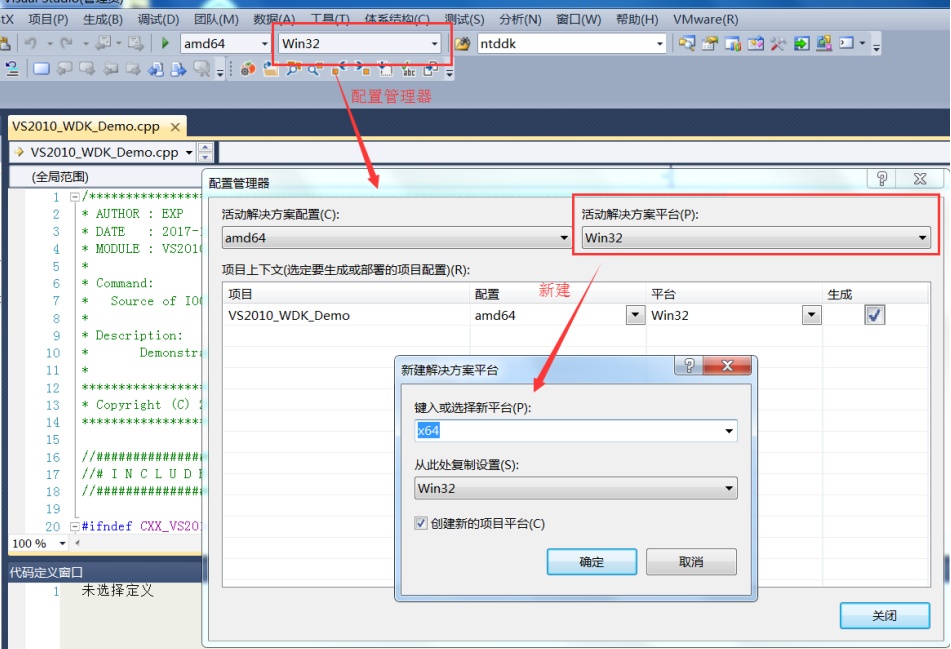951x649 pixels.
Task: Toggle the 生成 checkbox for VS2010_WDK_Demo
Action: [x=874, y=315]
